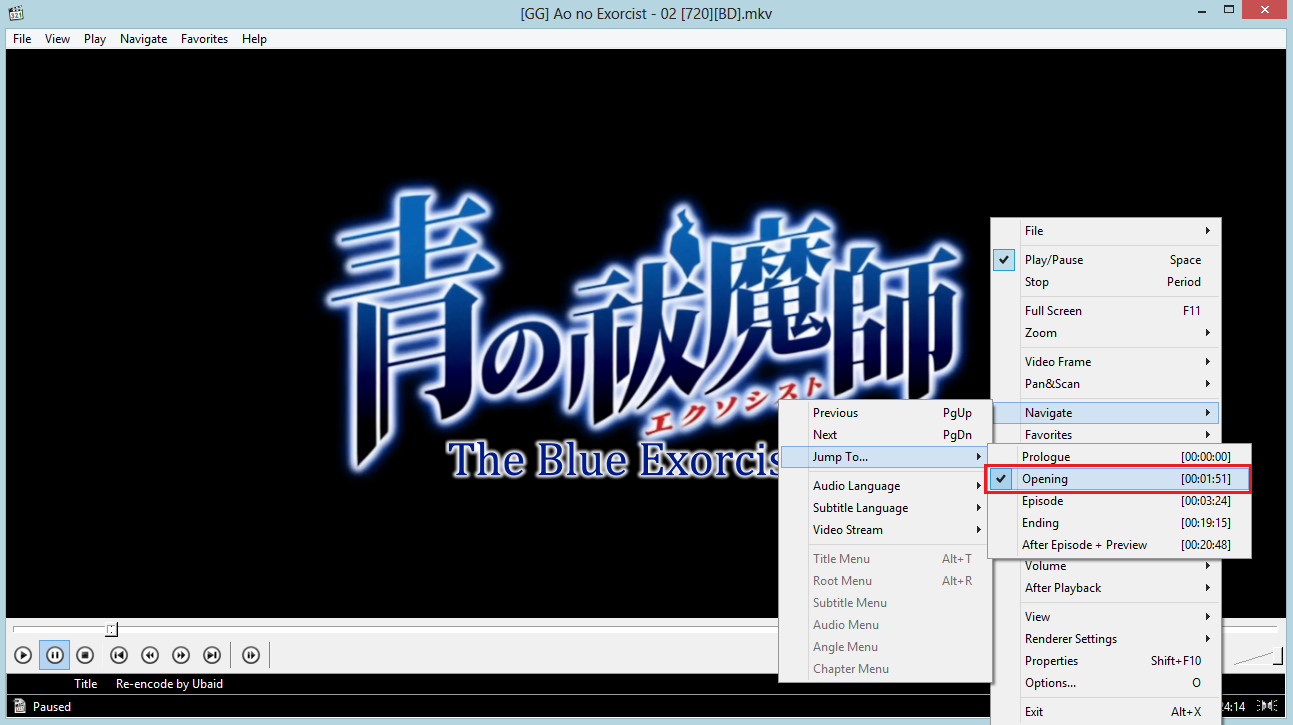1293x725 pixels.
Task: Expand the Favorites submenu in the context menu
Action: tap(1105, 435)
